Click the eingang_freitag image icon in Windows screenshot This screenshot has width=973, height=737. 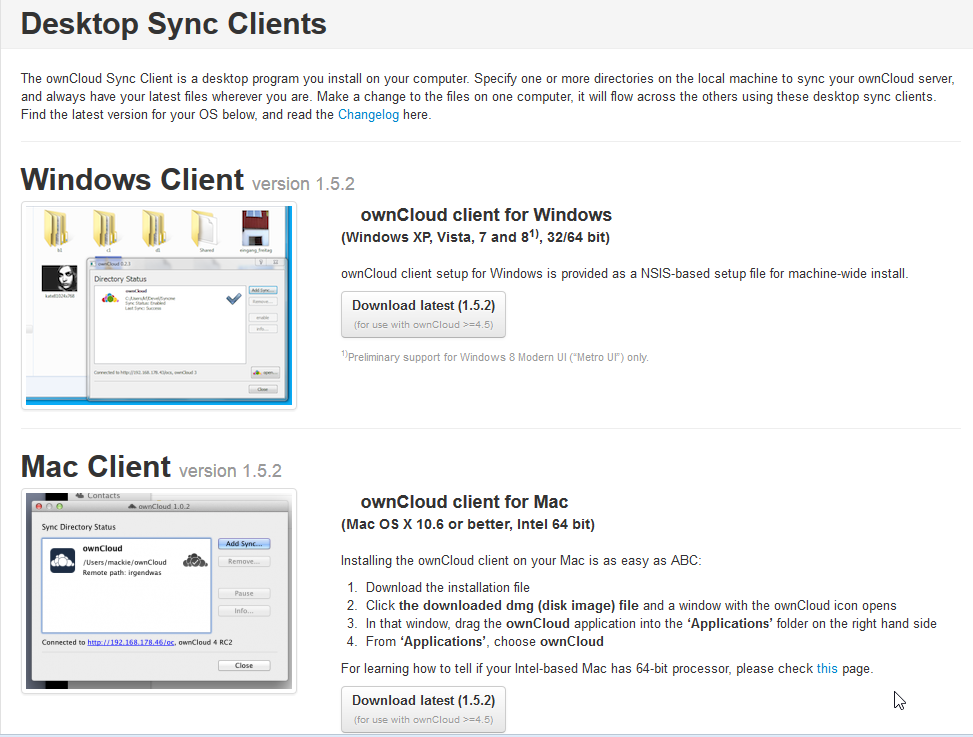tap(256, 229)
